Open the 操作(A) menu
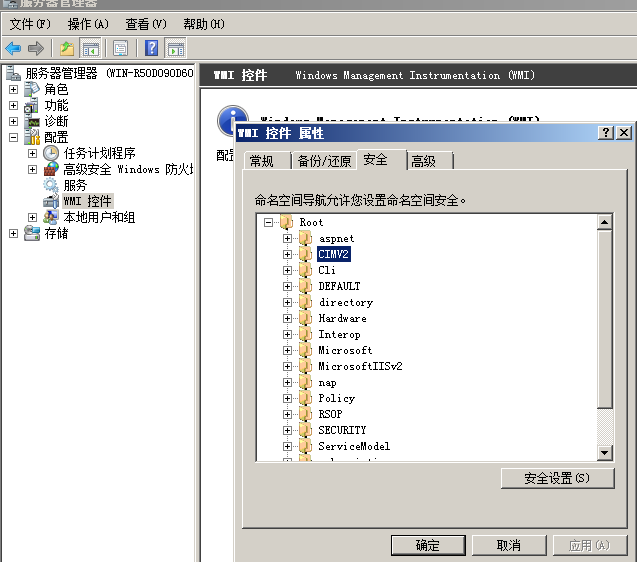 click(x=88, y=24)
